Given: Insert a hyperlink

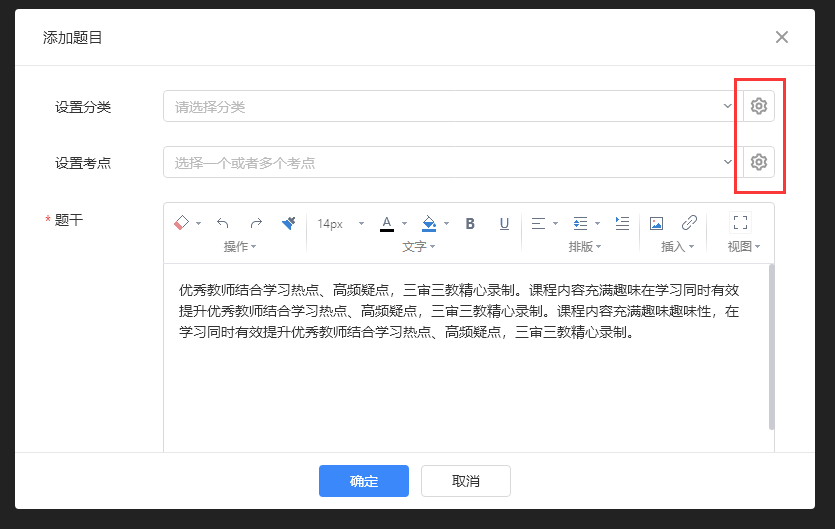Looking at the screenshot, I should point(689,223).
